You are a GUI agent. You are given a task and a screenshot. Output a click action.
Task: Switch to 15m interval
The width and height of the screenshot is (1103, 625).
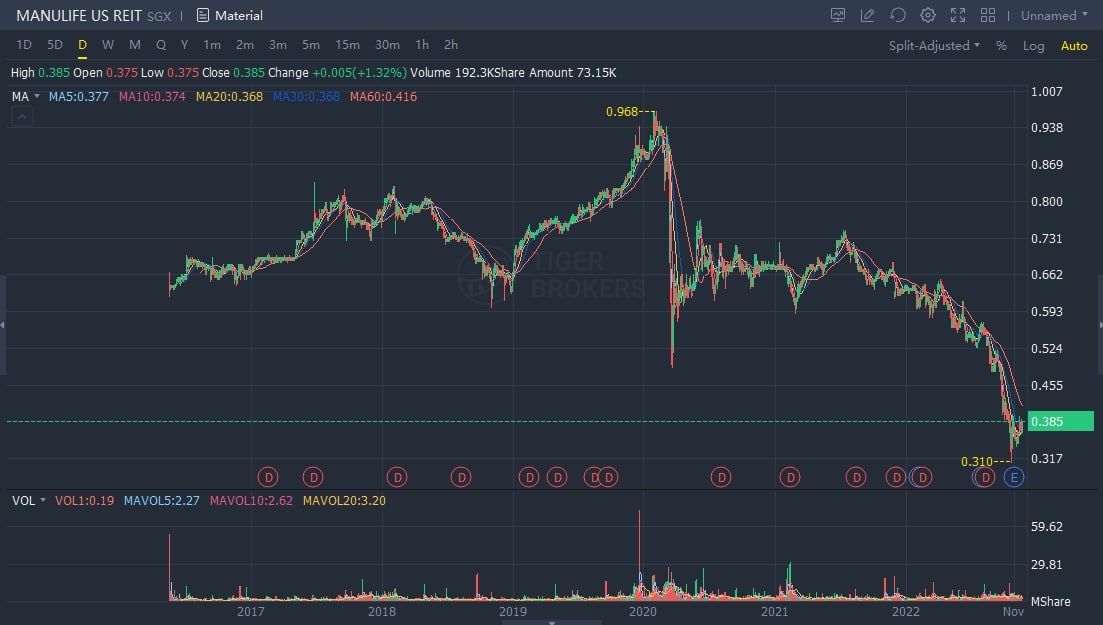coord(348,44)
